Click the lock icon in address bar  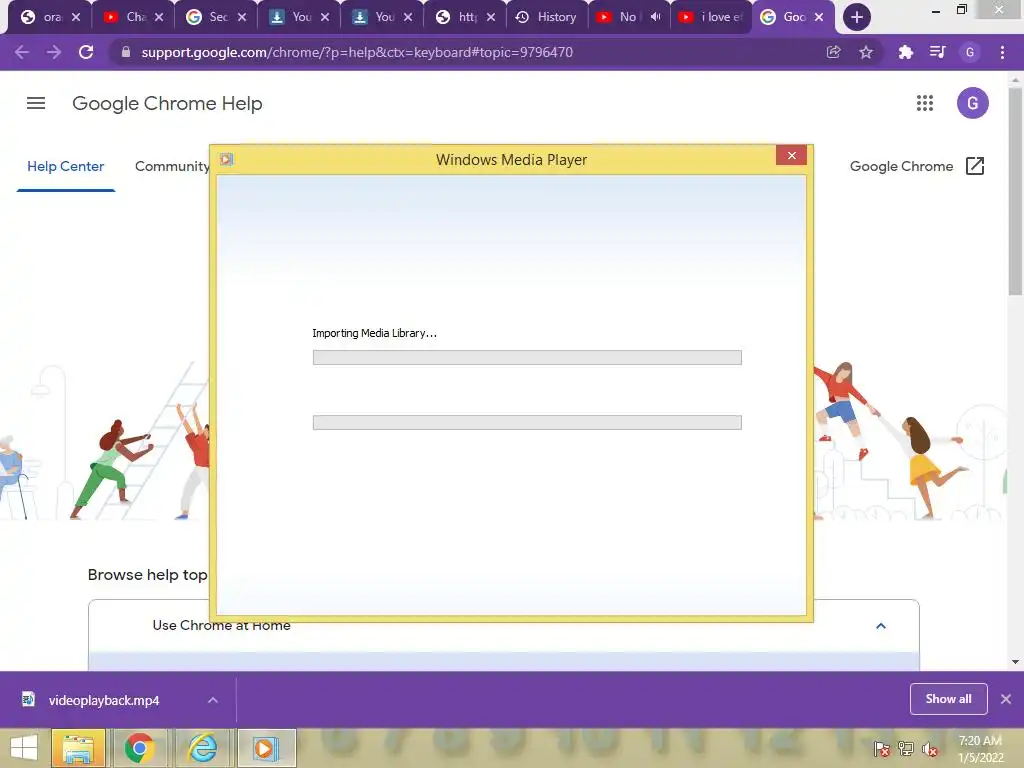pos(126,52)
